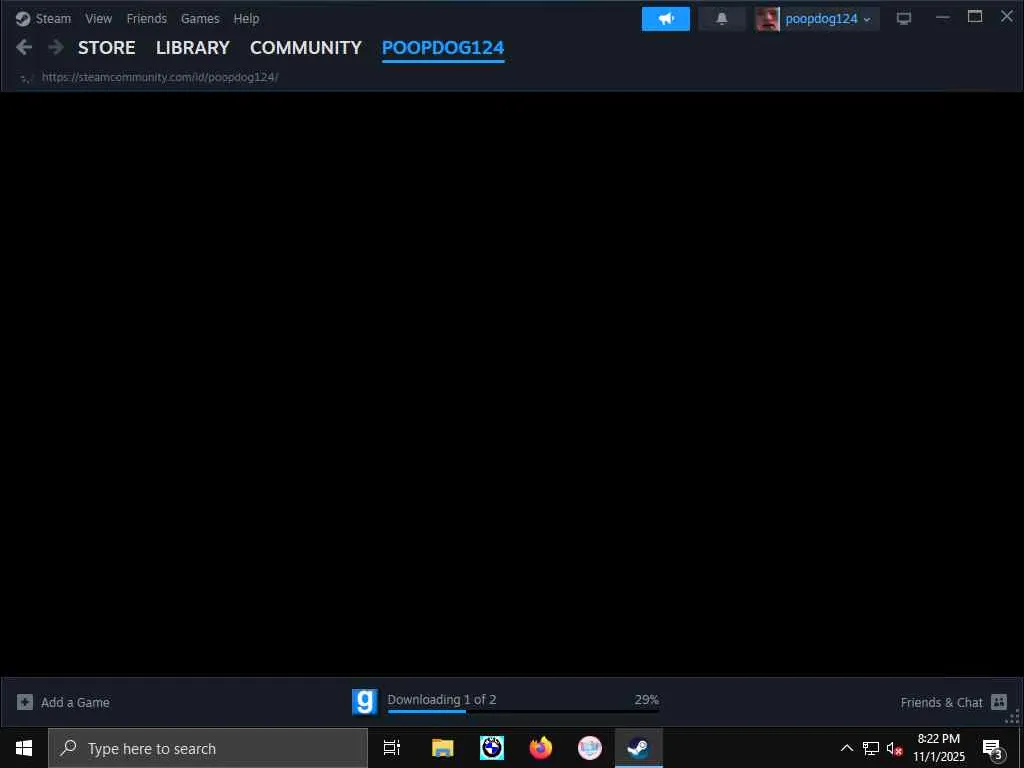Open Task View on the taskbar
Screen dimensions: 1024x768
[392, 748]
